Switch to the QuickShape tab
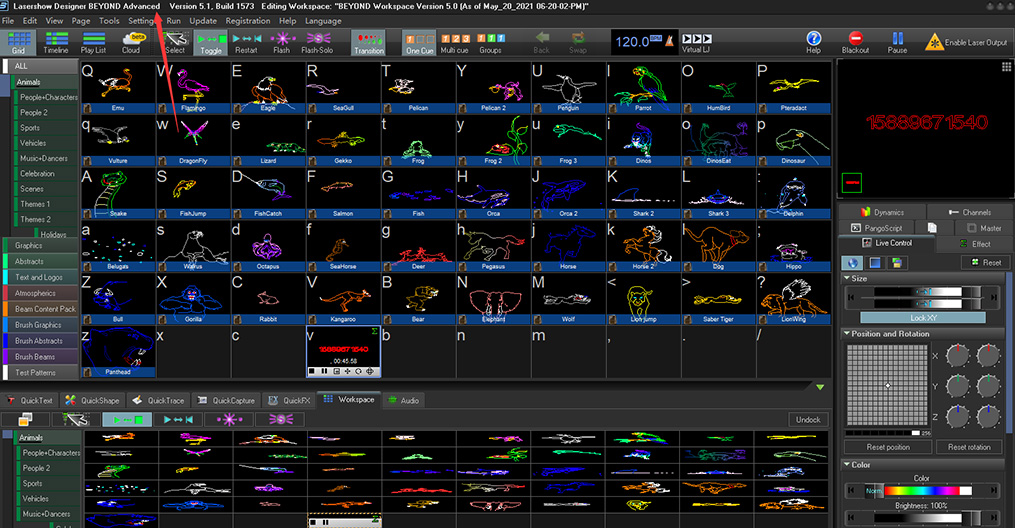This screenshot has width=1015, height=528. click(x=93, y=400)
